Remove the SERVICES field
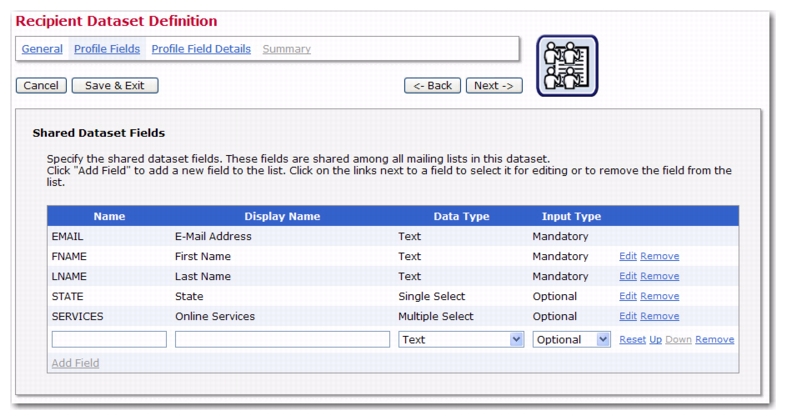This screenshot has width=786, height=420. (660, 316)
